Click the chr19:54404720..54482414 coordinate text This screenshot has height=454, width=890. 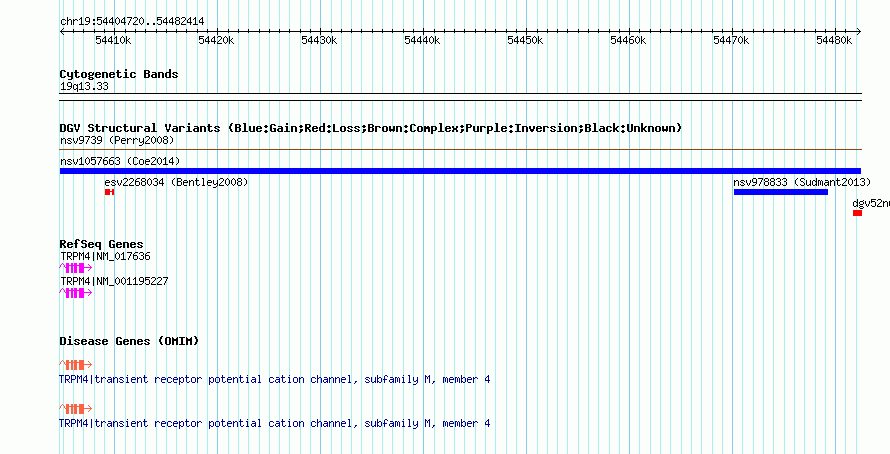pyautogui.click(x=132, y=22)
